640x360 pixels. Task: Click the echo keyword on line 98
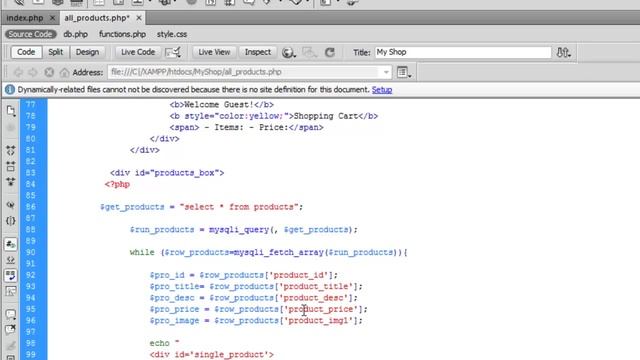[x=159, y=343]
